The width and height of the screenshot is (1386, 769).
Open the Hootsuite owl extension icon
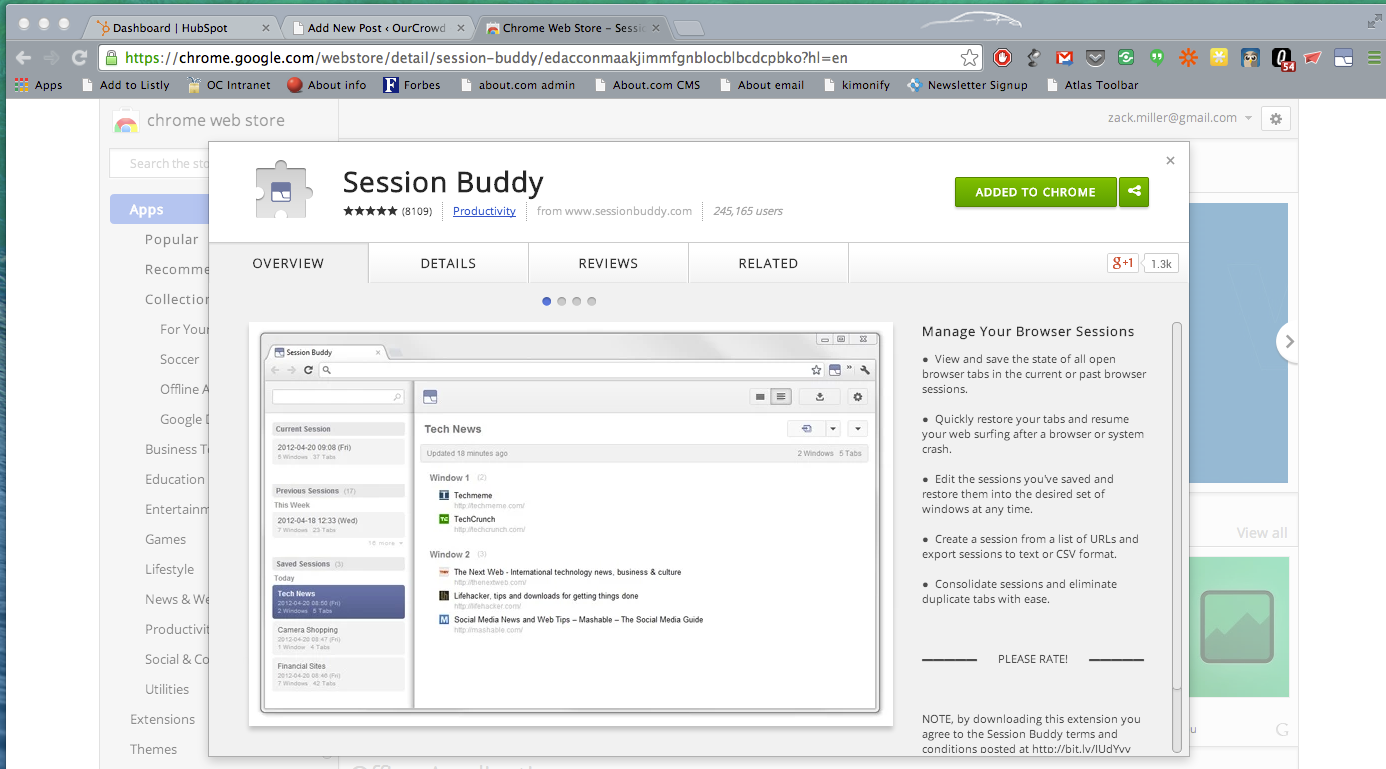[x=1250, y=58]
